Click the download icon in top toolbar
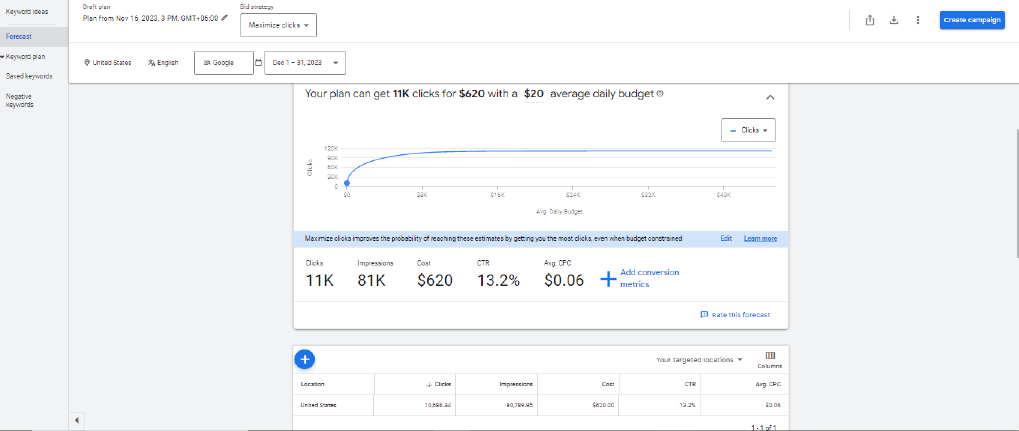This screenshot has height=431, width=1019. pos(894,20)
